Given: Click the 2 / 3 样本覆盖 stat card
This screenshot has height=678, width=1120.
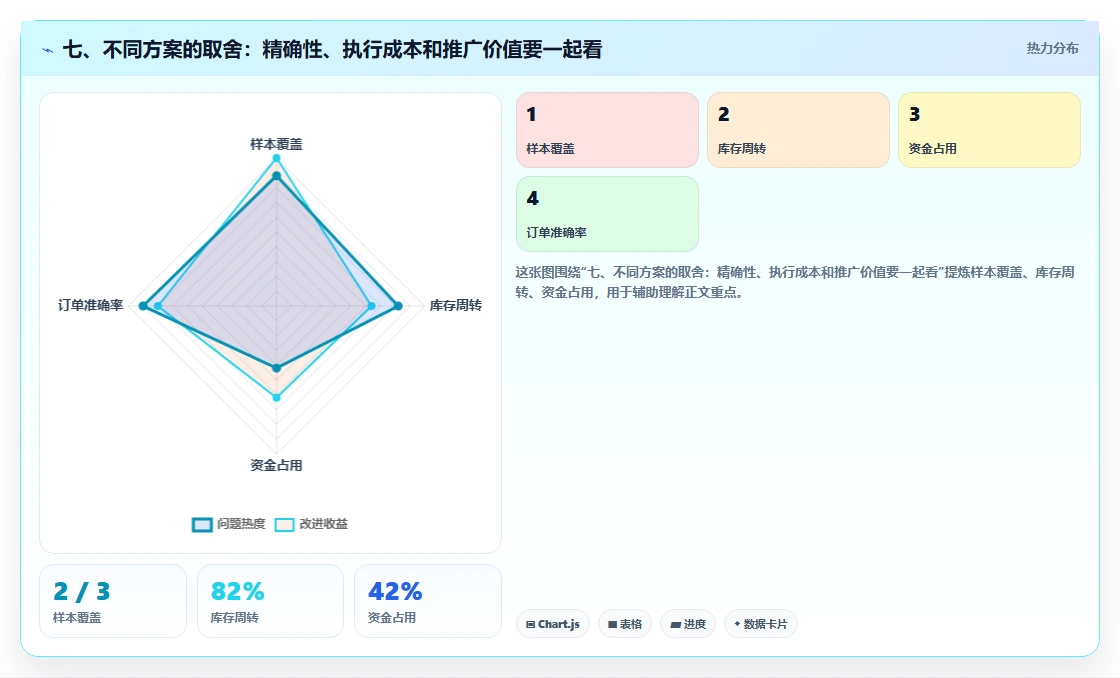Looking at the screenshot, I should (x=113, y=601).
